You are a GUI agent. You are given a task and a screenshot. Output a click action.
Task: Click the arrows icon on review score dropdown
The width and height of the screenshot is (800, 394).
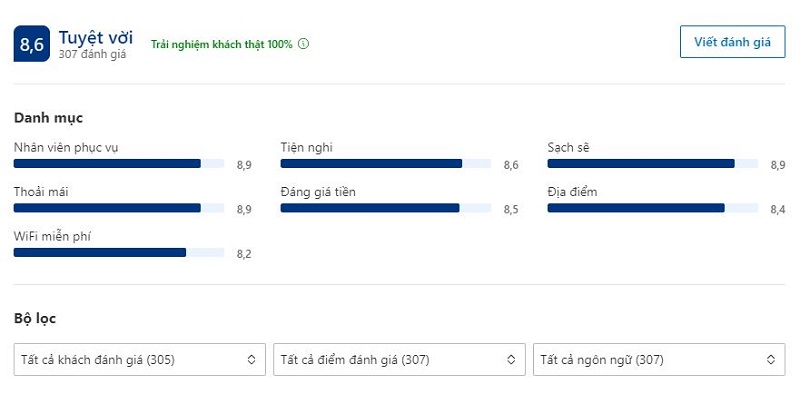coord(511,360)
